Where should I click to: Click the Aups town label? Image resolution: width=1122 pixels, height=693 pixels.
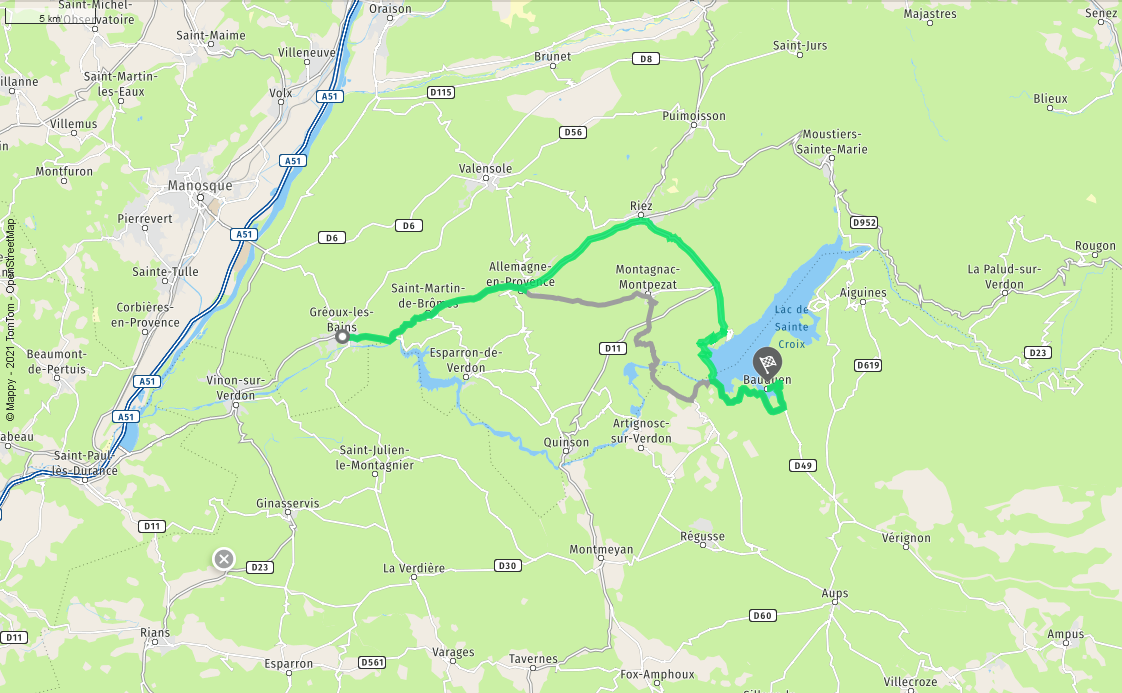tap(834, 593)
